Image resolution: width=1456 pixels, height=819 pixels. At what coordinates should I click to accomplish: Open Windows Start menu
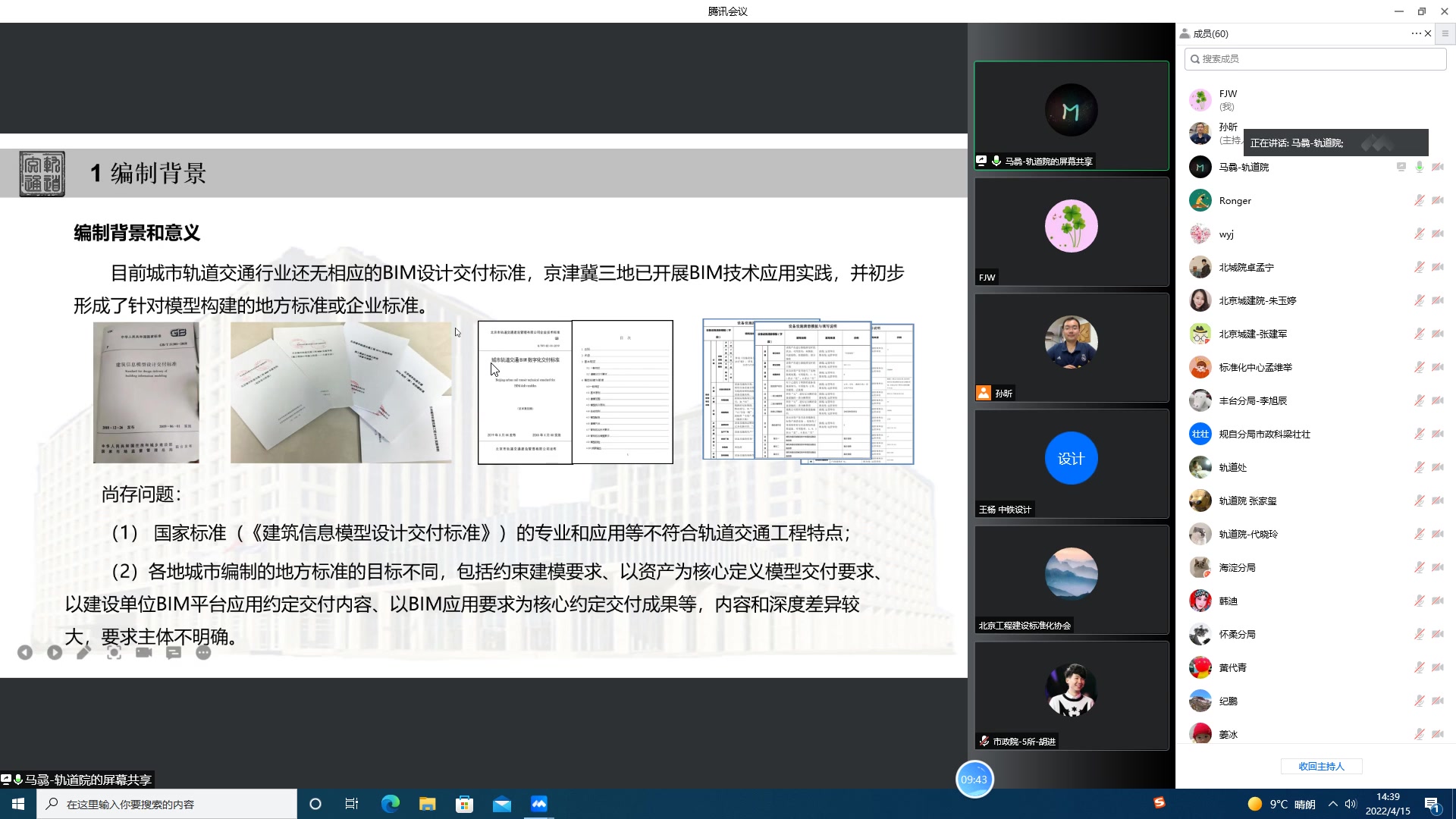18,804
